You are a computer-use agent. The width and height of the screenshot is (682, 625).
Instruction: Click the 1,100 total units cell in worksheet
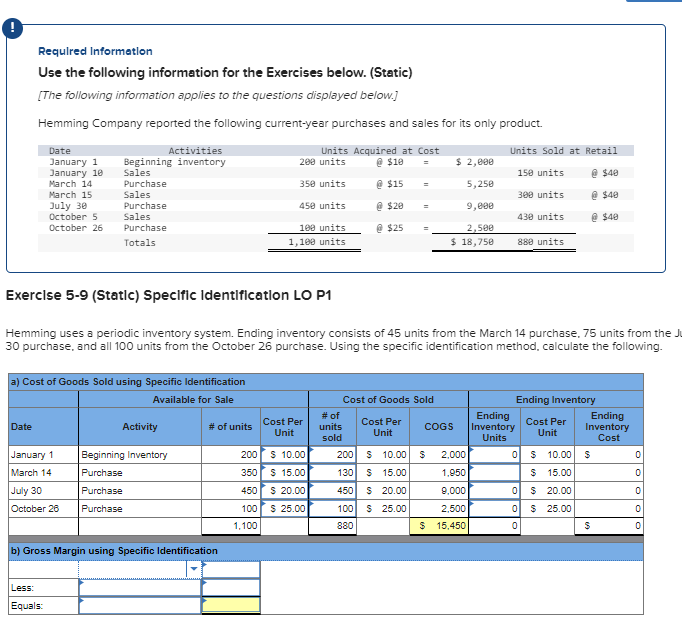click(231, 526)
